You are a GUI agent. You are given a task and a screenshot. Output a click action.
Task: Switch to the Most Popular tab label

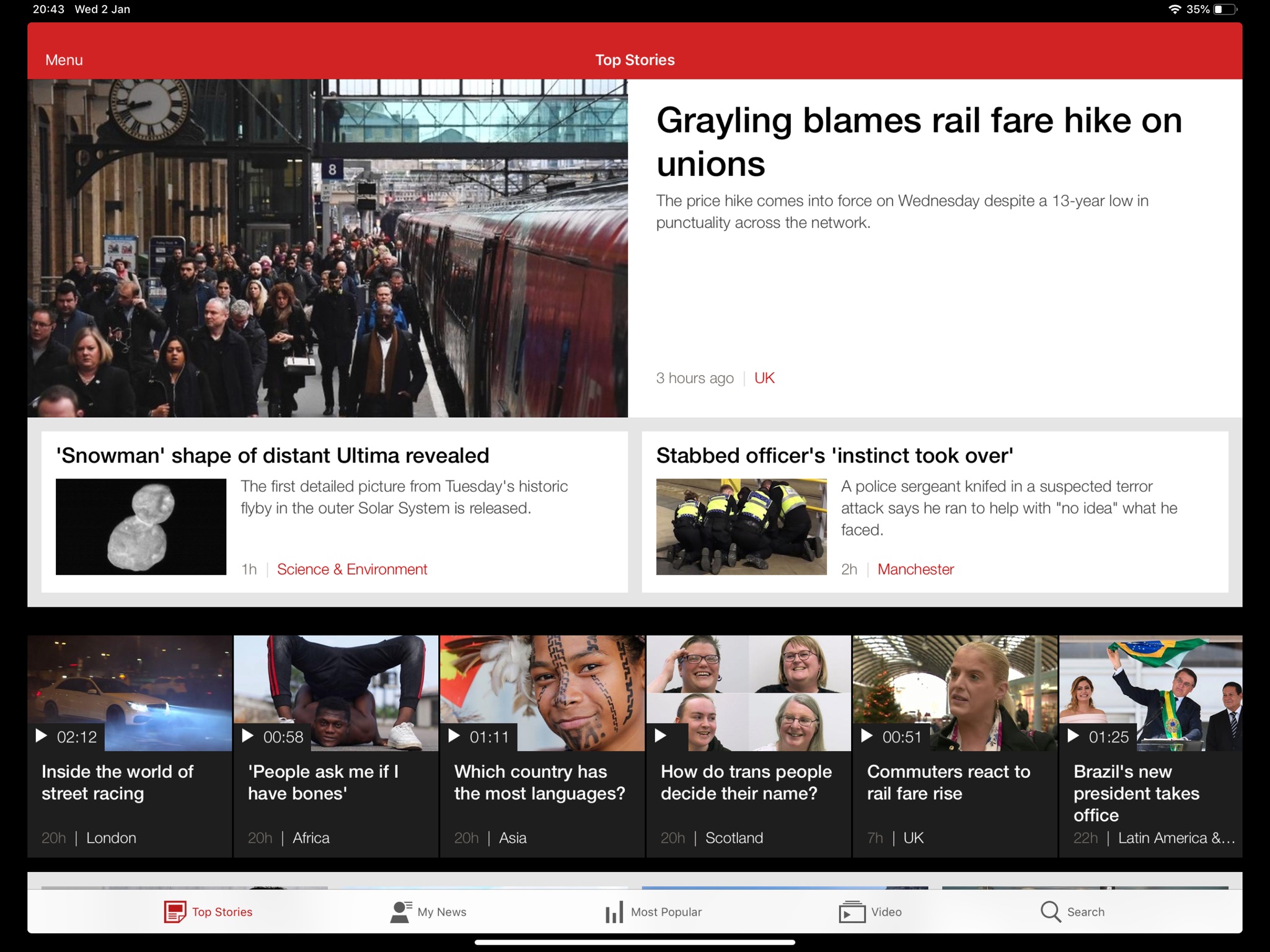(666, 912)
